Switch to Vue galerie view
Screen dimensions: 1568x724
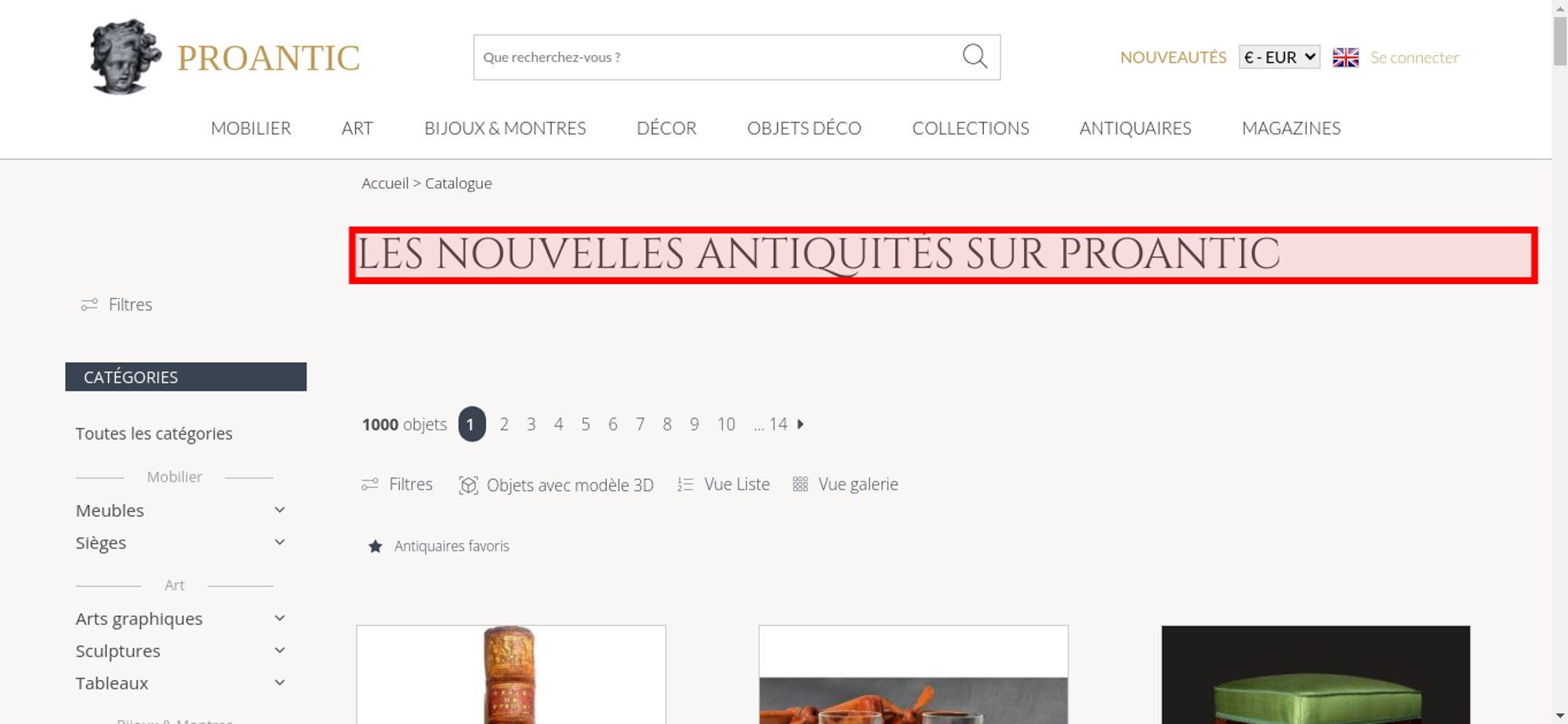(845, 485)
